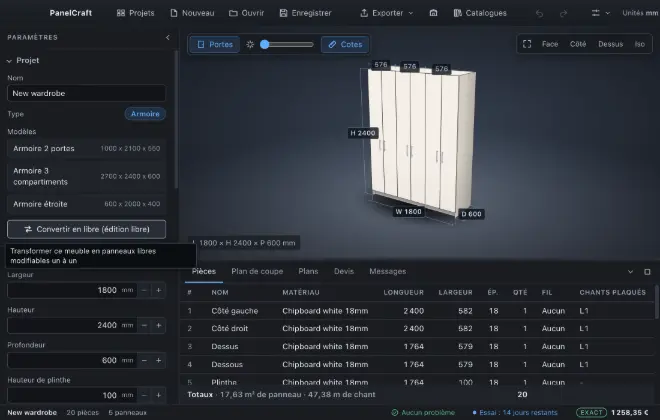The height and width of the screenshot is (420, 660).
Task: Select the Côté droit row
Action: (417, 328)
